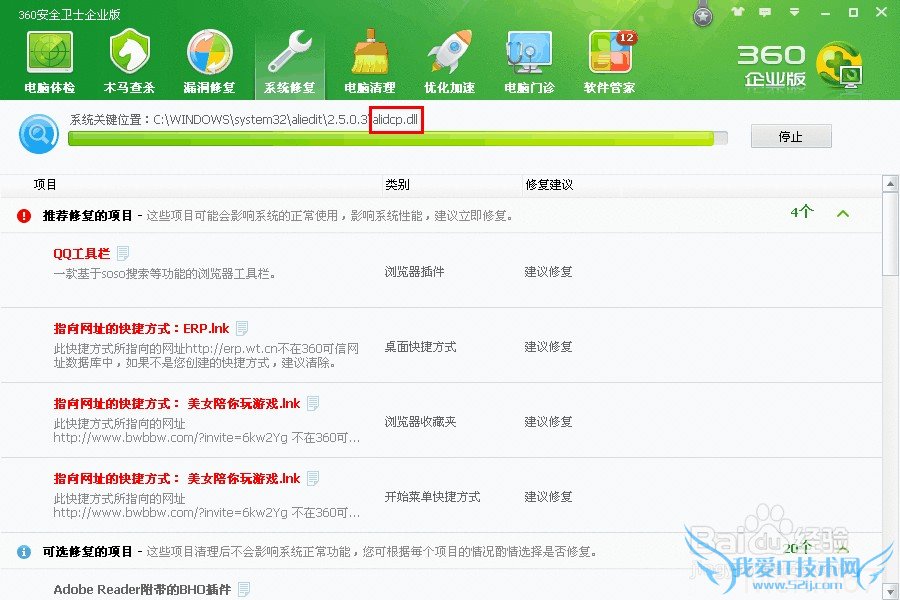900x600 pixels.
Task: Click the shirt skin icon in title bar
Action: click(738, 11)
